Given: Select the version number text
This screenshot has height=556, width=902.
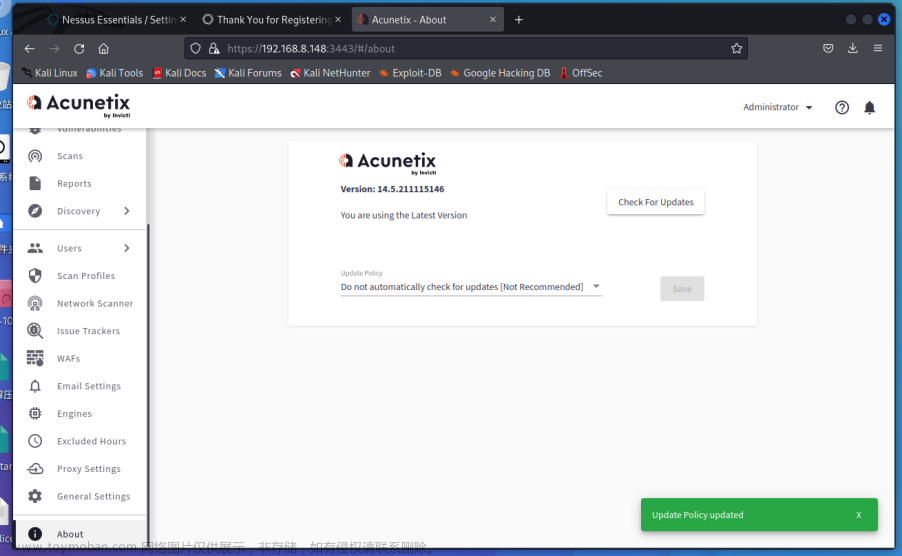Looking at the screenshot, I should click(x=411, y=189).
